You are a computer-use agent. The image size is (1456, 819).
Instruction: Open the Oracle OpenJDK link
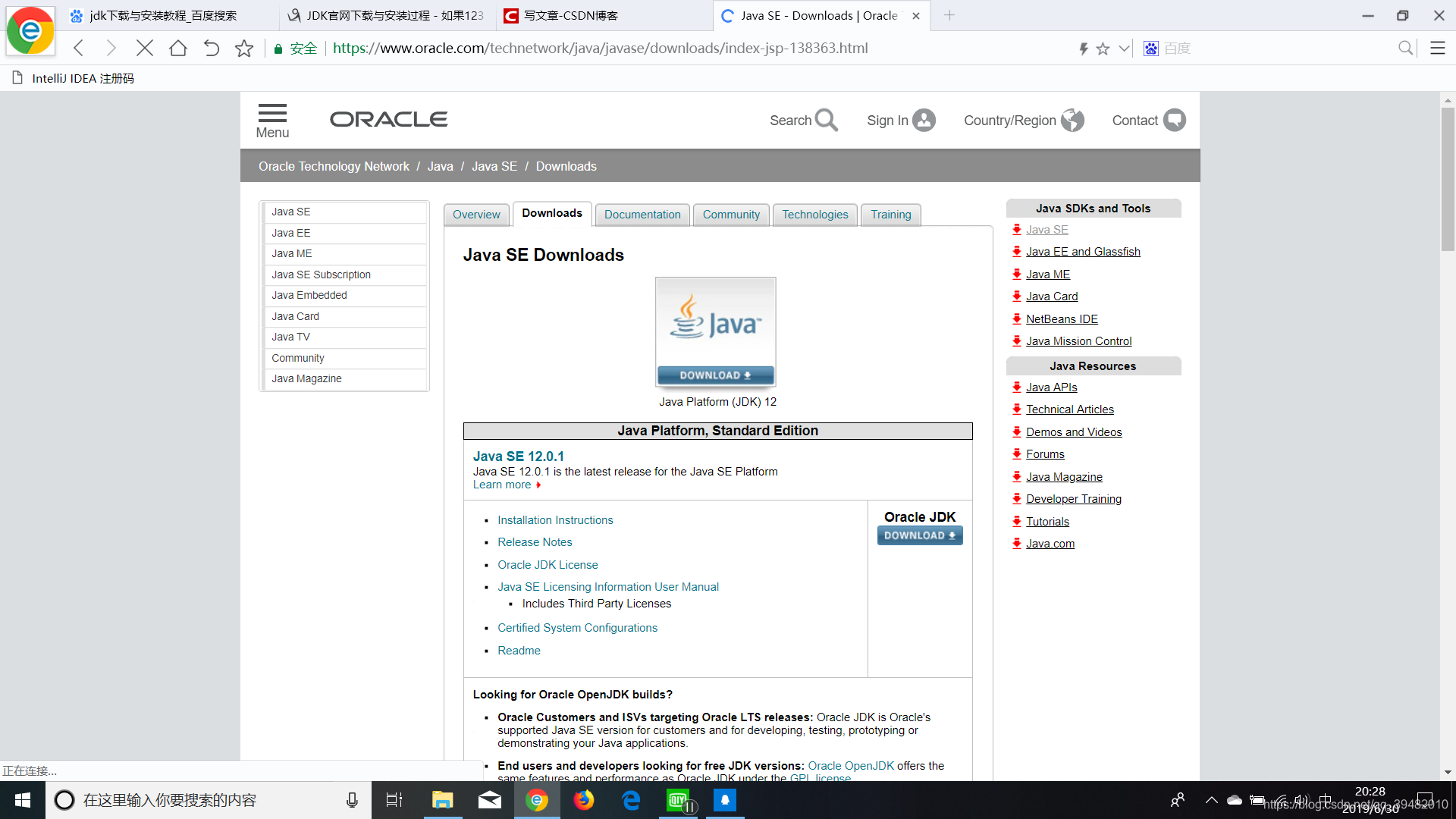[851, 766]
